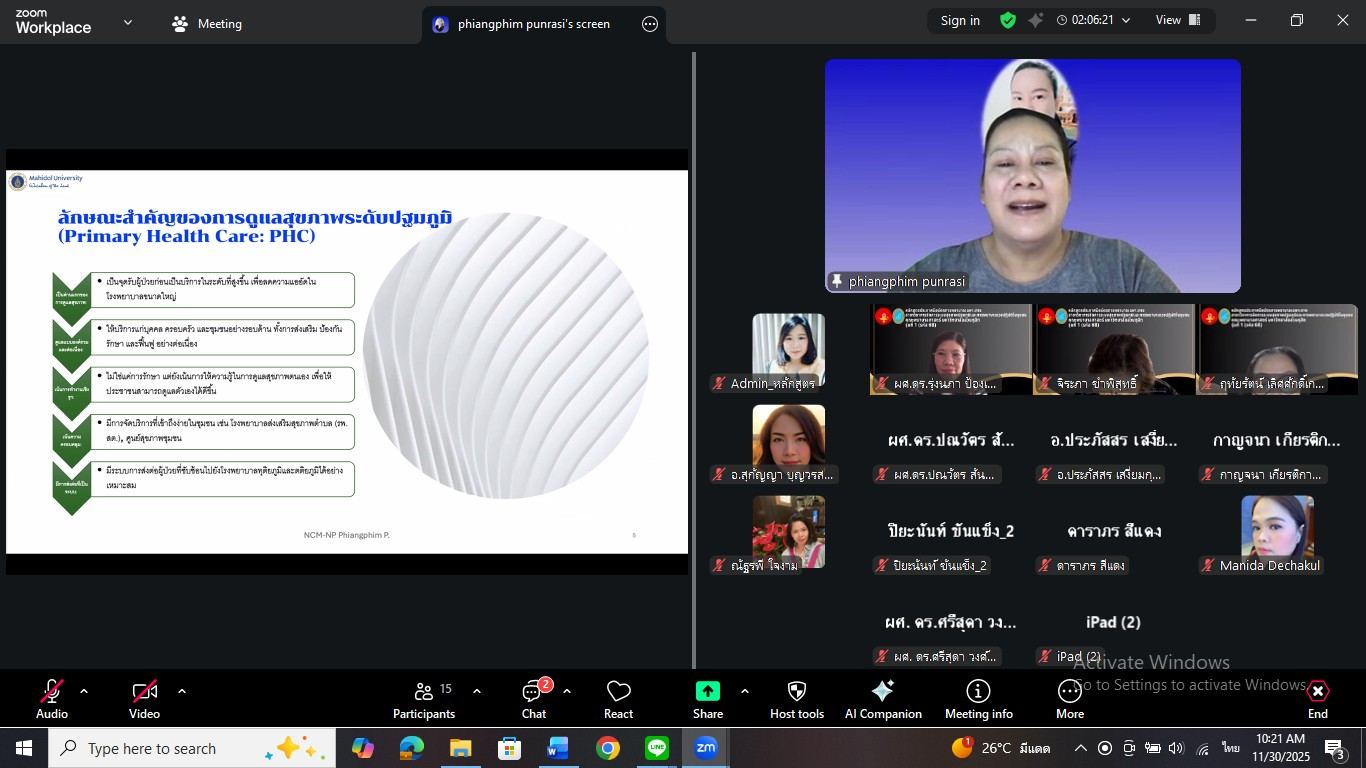
Task: Select phiangphim punrasi's screen tab
Action: (533, 24)
